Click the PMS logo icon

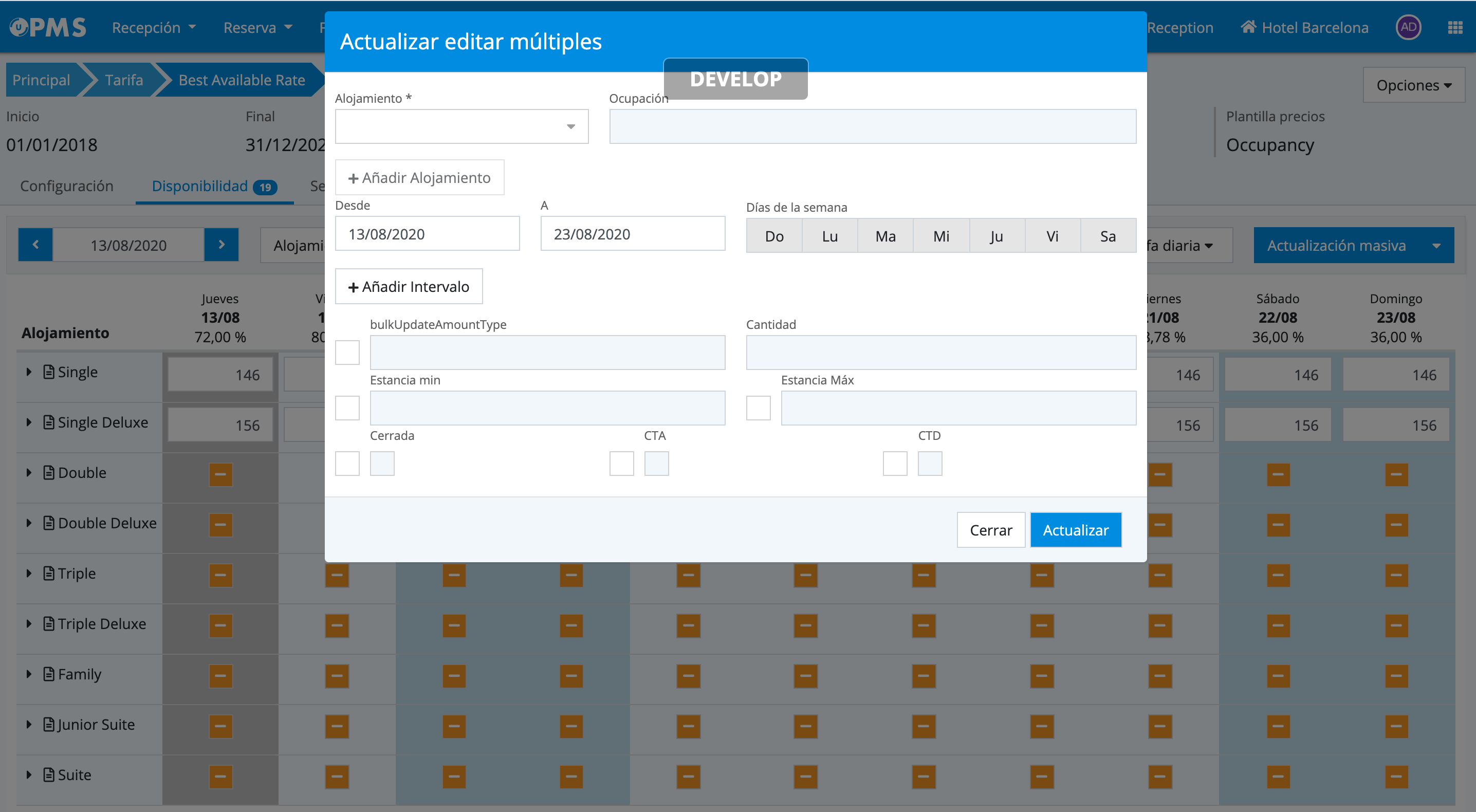(48, 27)
